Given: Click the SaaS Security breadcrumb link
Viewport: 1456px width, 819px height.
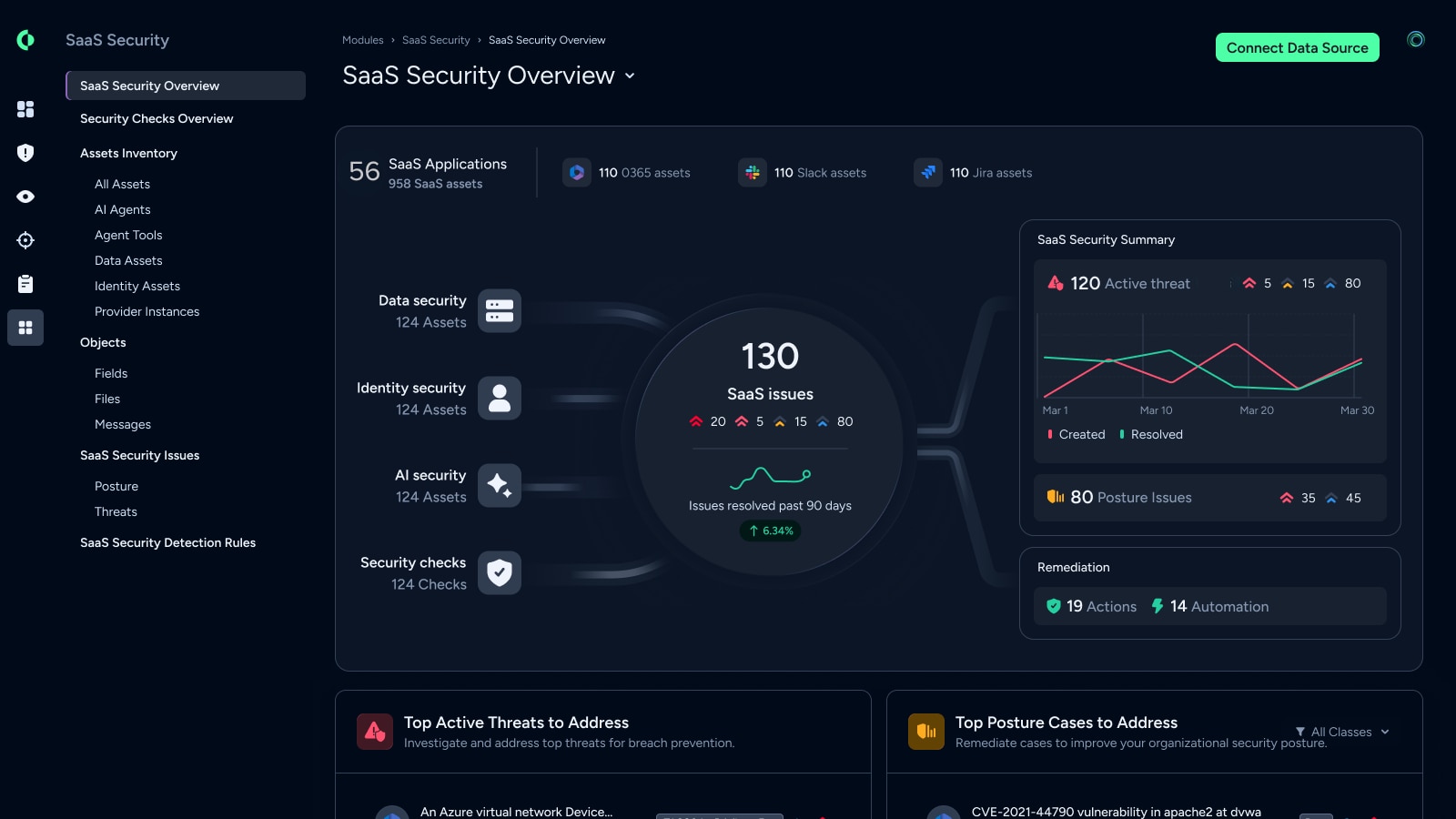Looking at the screenshot, I should (x=436, y=40).
